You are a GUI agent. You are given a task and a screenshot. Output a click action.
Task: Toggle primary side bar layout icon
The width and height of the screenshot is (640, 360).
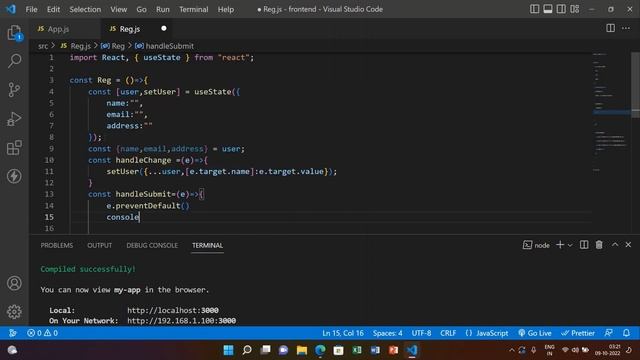point(534,9)
